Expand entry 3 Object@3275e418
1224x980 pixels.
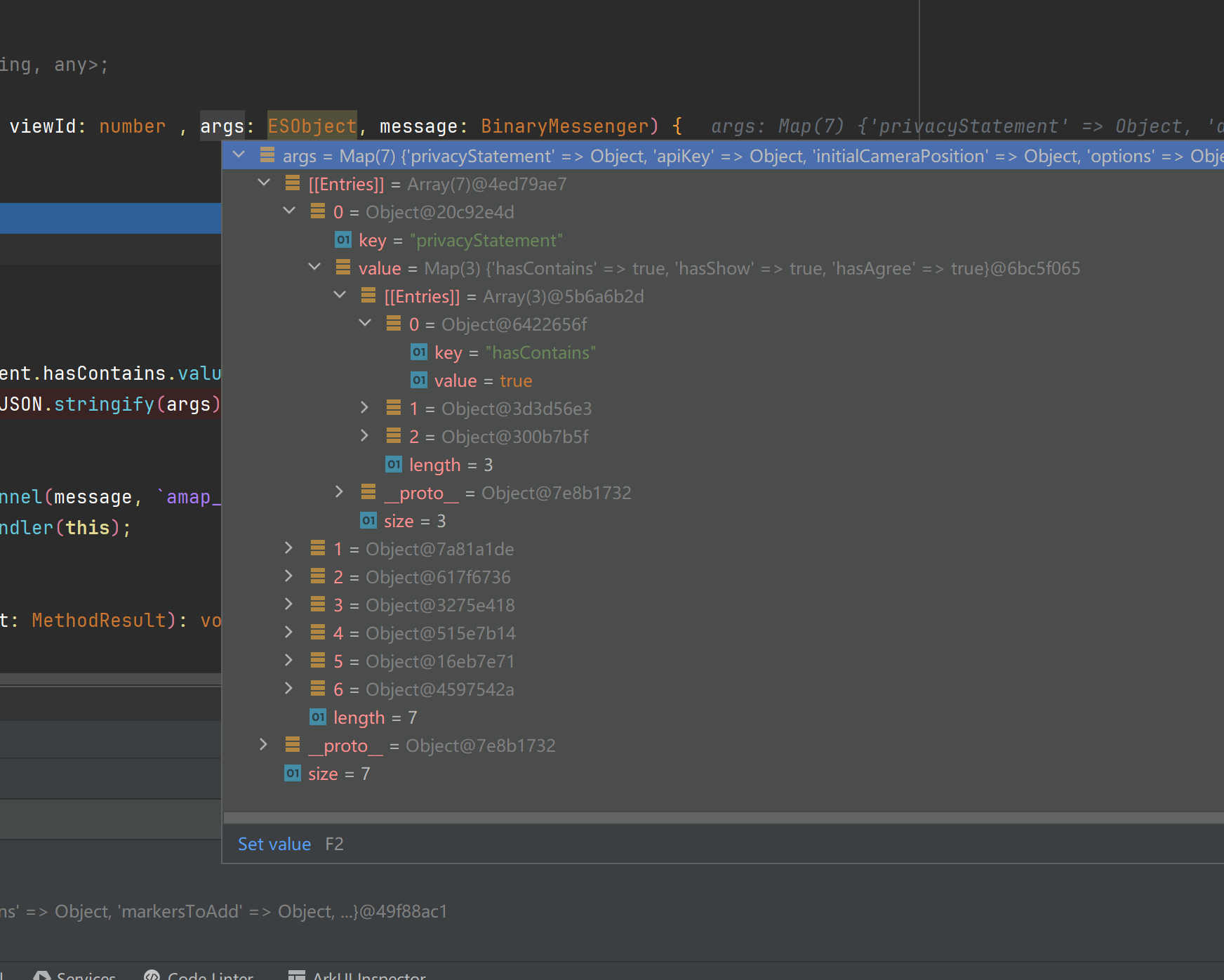288,604
